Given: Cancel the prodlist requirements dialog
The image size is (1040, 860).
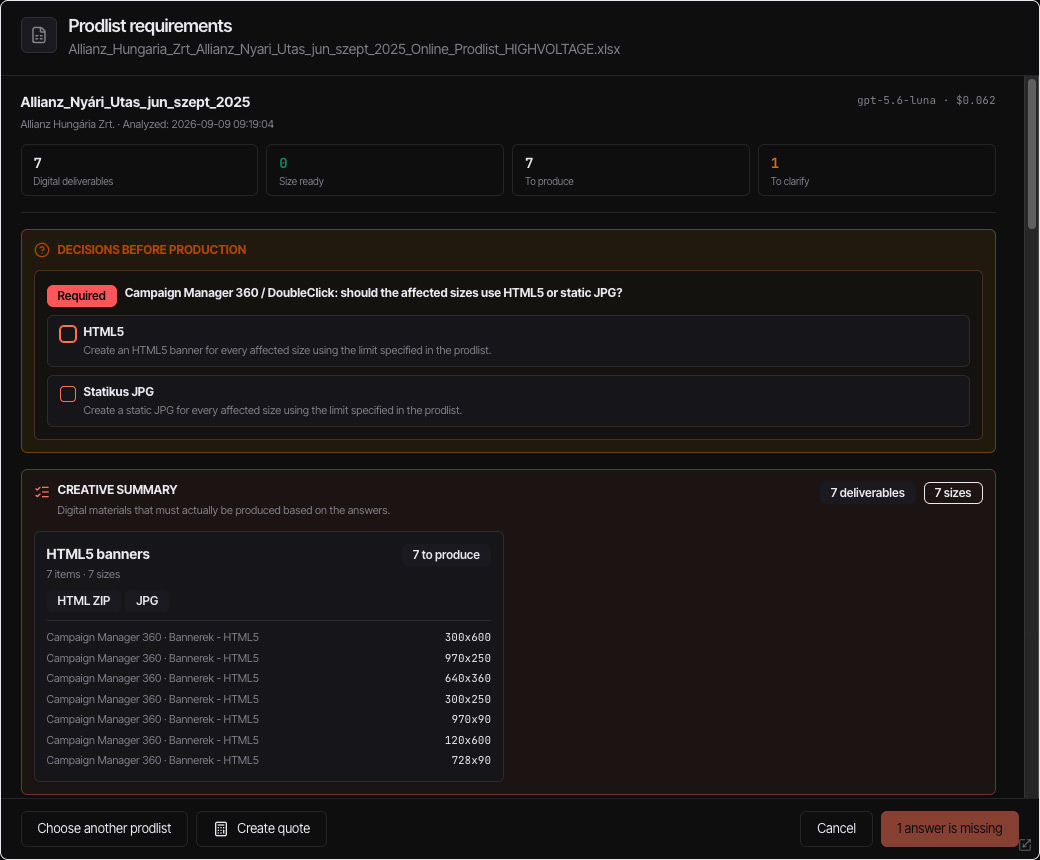Looking at the screenshot, I should [836, 829].
